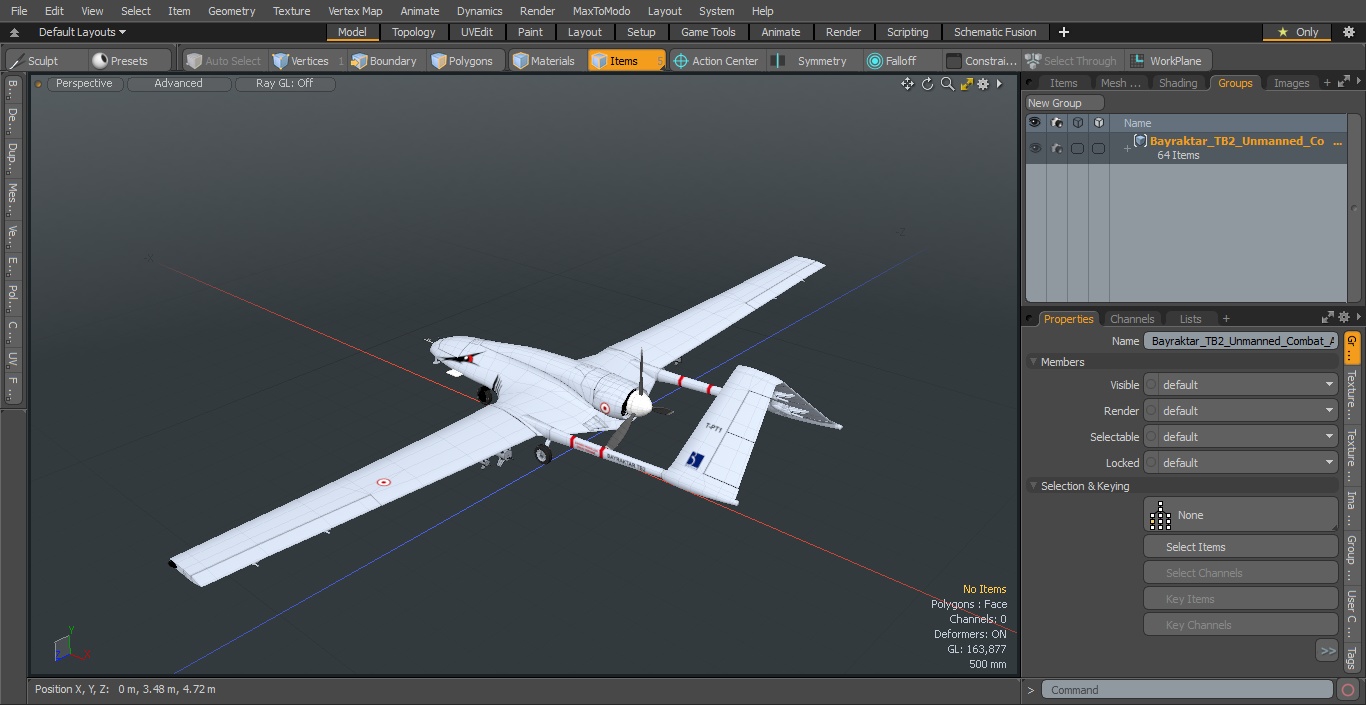1366x705 pixels.
Task: Click the New Group button
Action: tap(1065, 103)
